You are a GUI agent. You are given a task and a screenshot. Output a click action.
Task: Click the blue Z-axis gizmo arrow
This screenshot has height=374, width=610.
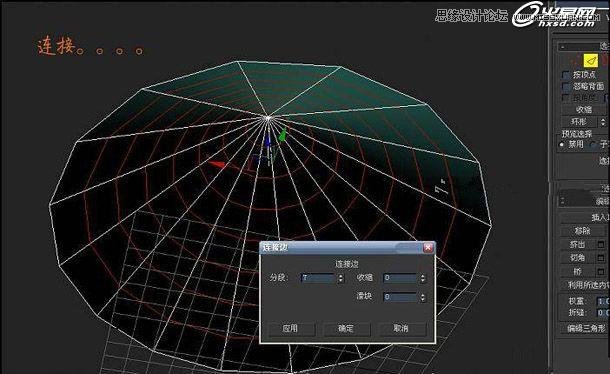[268, 142]
